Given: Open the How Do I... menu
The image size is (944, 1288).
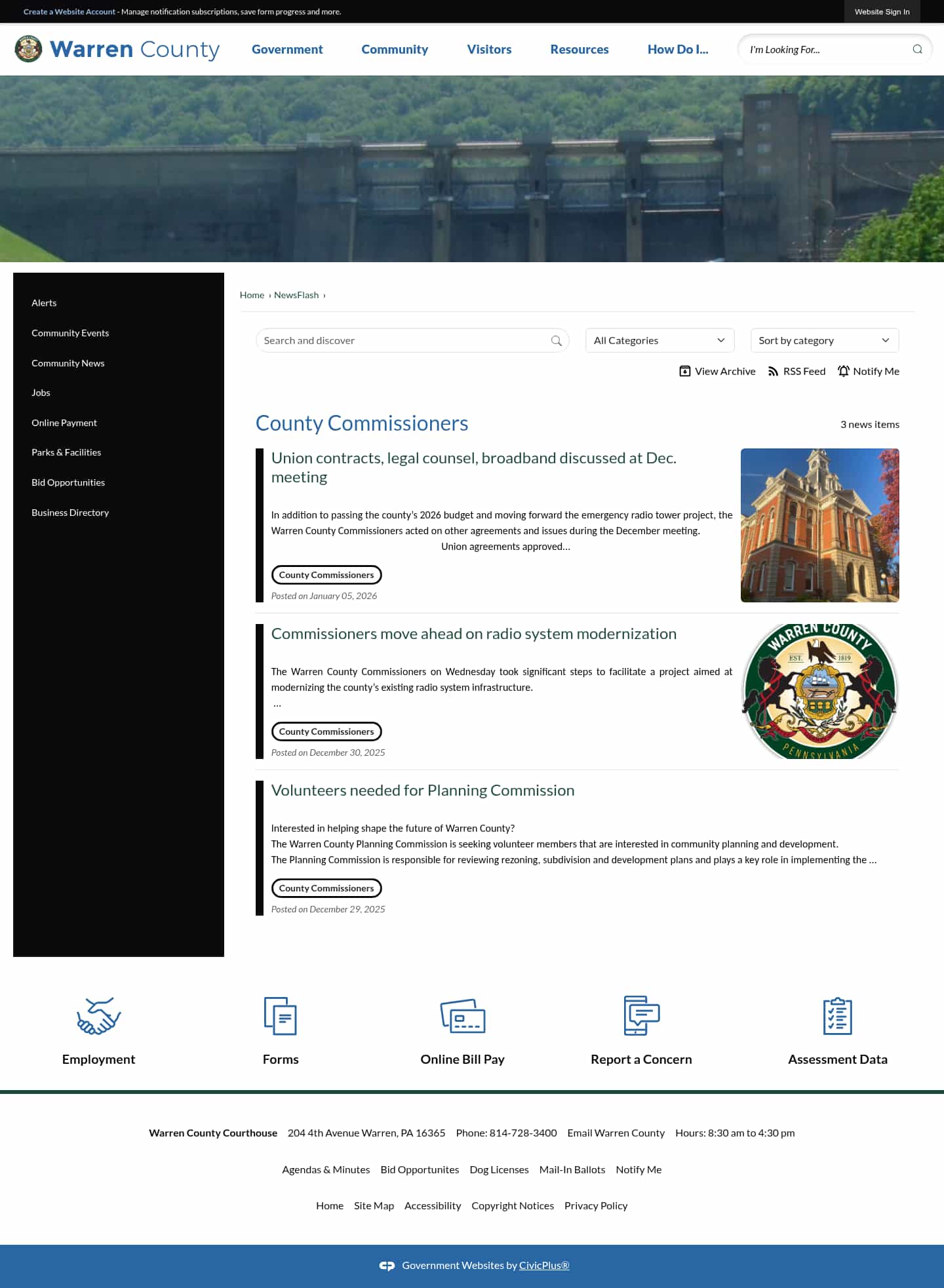Looking at the screenshot, I should 678,49.
